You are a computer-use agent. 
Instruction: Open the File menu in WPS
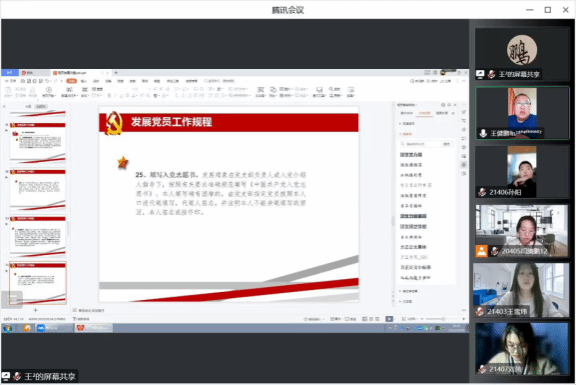coord(11,81)
